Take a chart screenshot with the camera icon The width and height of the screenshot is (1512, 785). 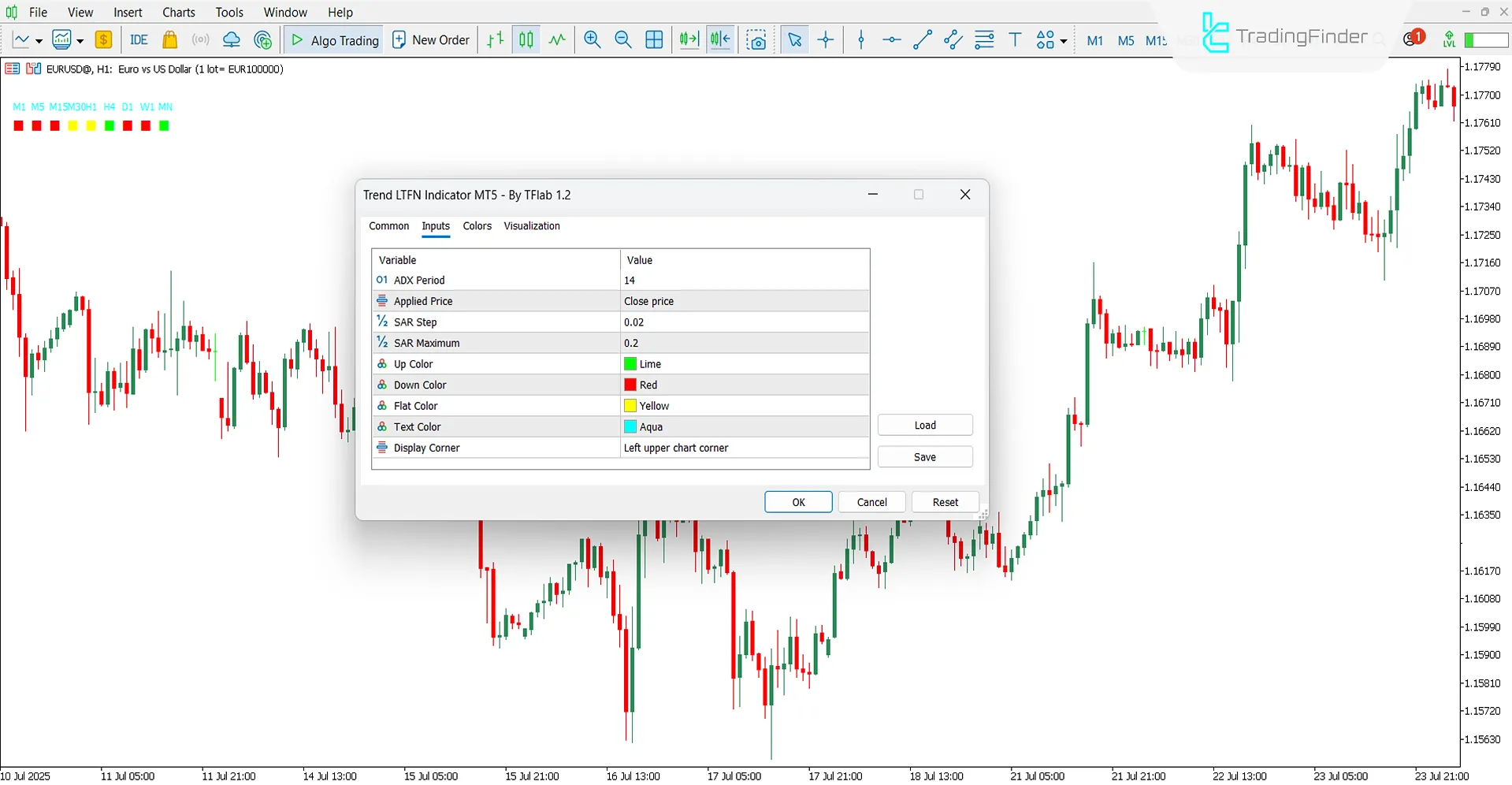point(756,39)
